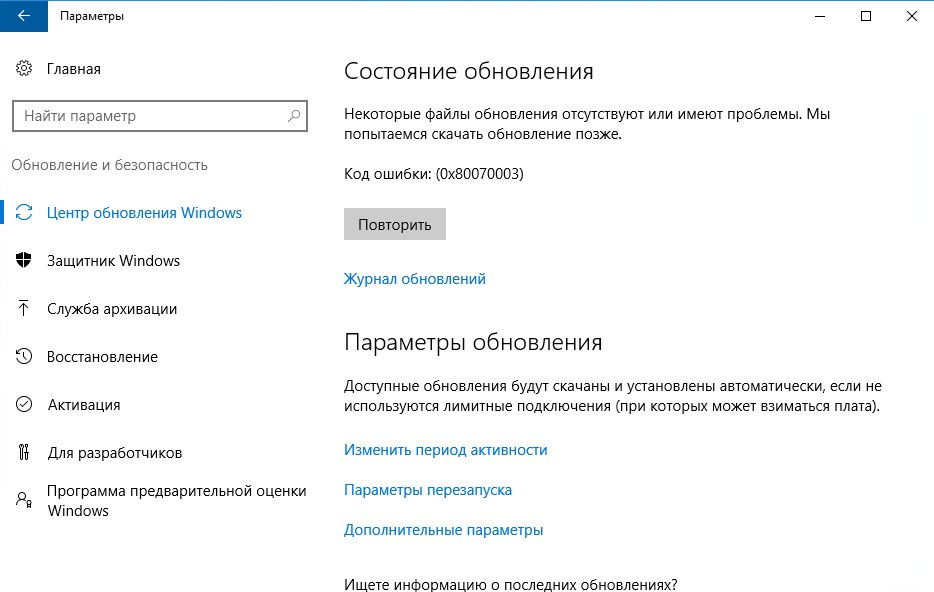The height and width of the screenshot is (592, 934).
Task: Click the Windows Update sync icon
Action: 24,213
